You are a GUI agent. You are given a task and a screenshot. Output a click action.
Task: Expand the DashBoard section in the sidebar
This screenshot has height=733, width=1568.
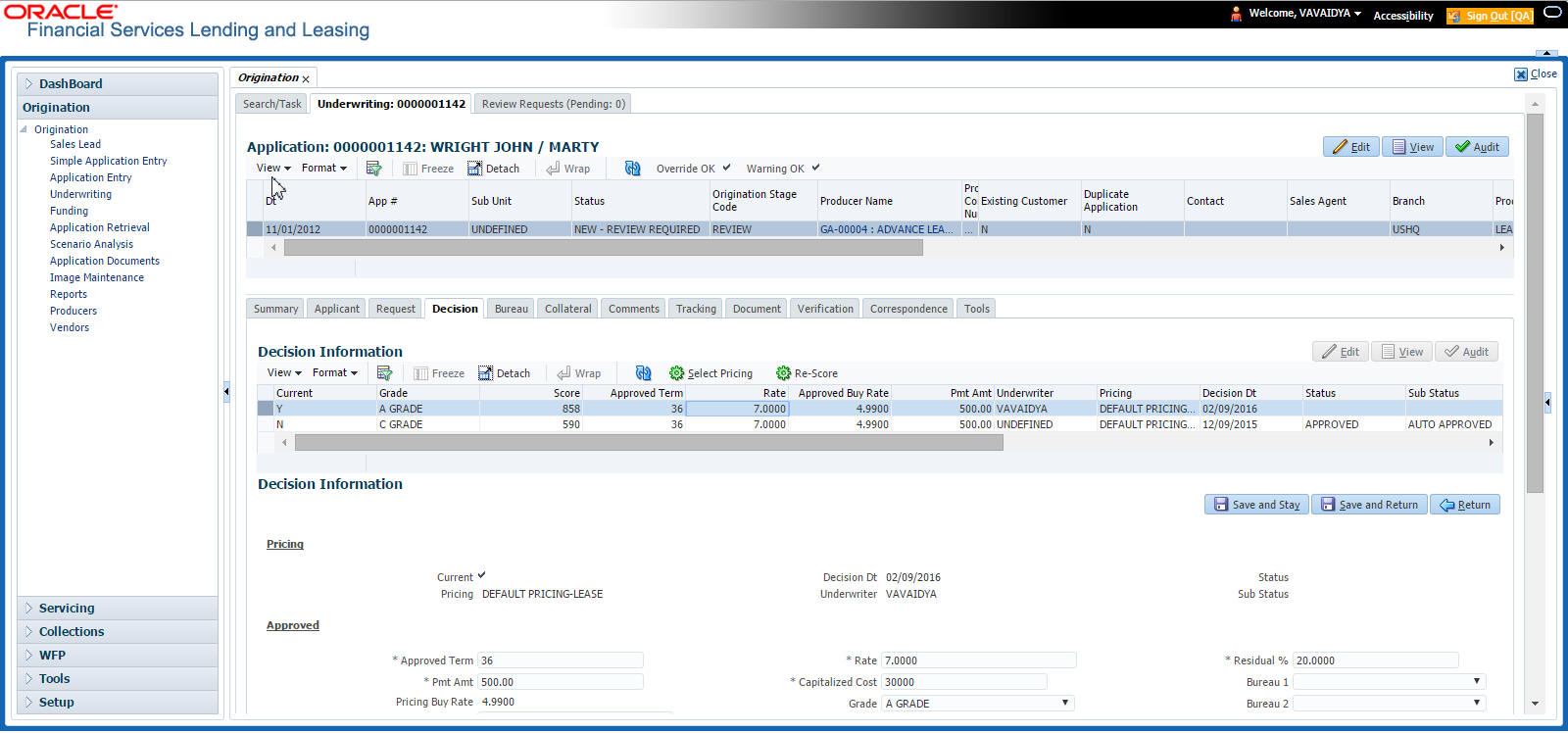click(x=118, y=84)
